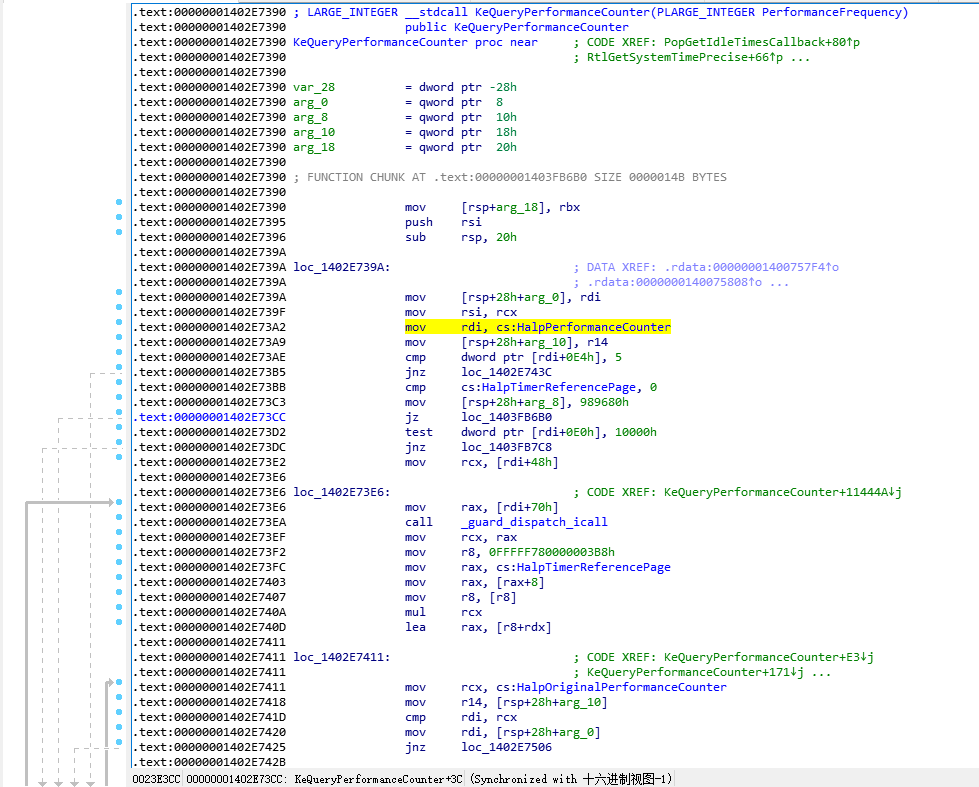Viewport: 979px width, 787px height.
Task: Click the 'sub rsp, 20h' instruction
Action: (461, 237)
